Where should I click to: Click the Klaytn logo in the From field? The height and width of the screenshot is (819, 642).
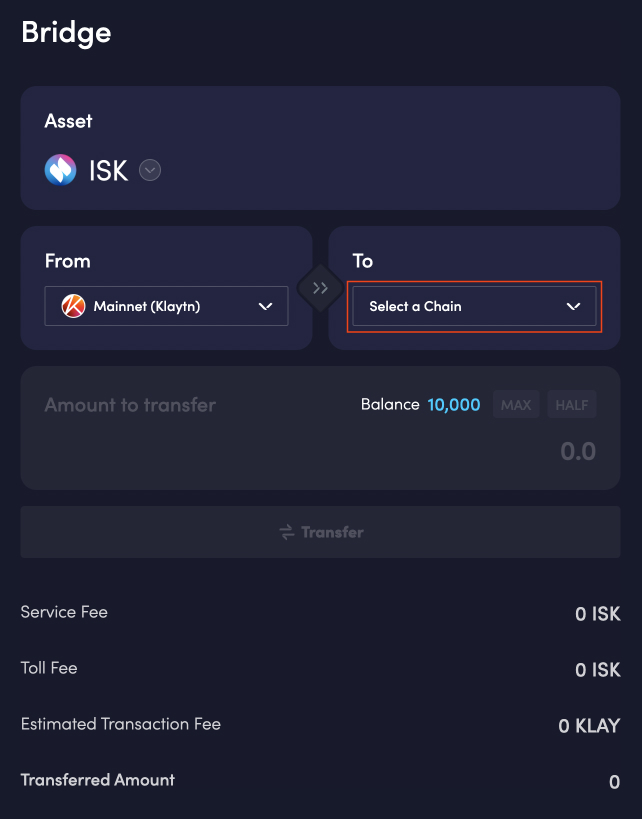coord(74,306)
